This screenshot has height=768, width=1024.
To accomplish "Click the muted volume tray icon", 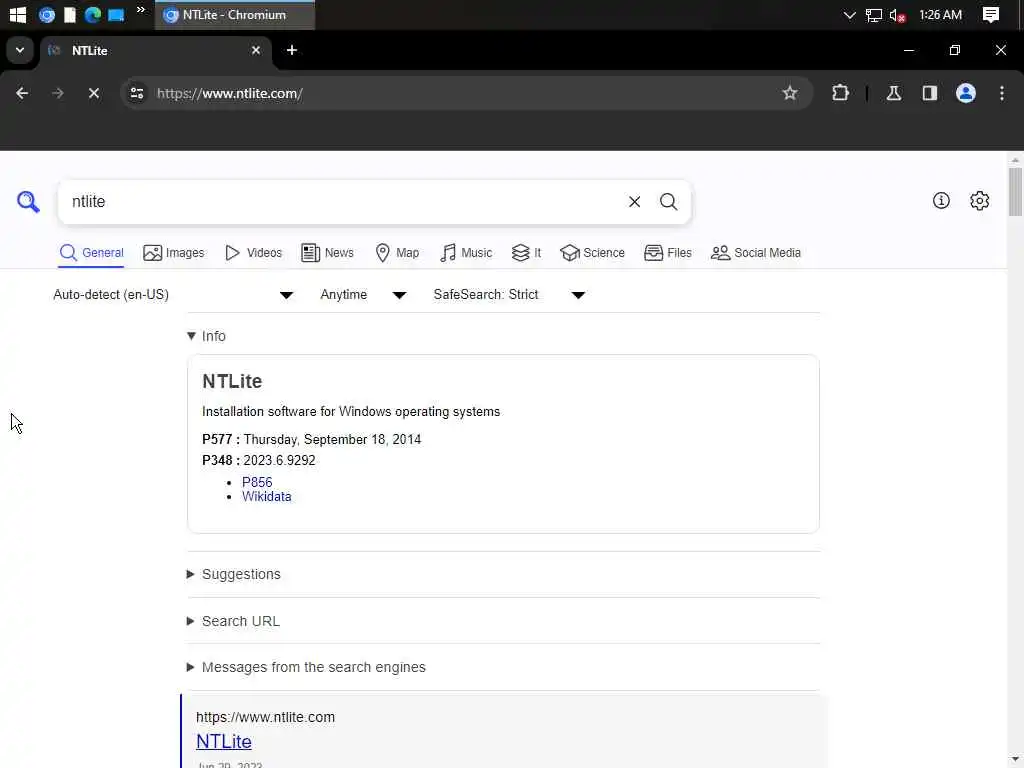I will click(x=897, y=15).
